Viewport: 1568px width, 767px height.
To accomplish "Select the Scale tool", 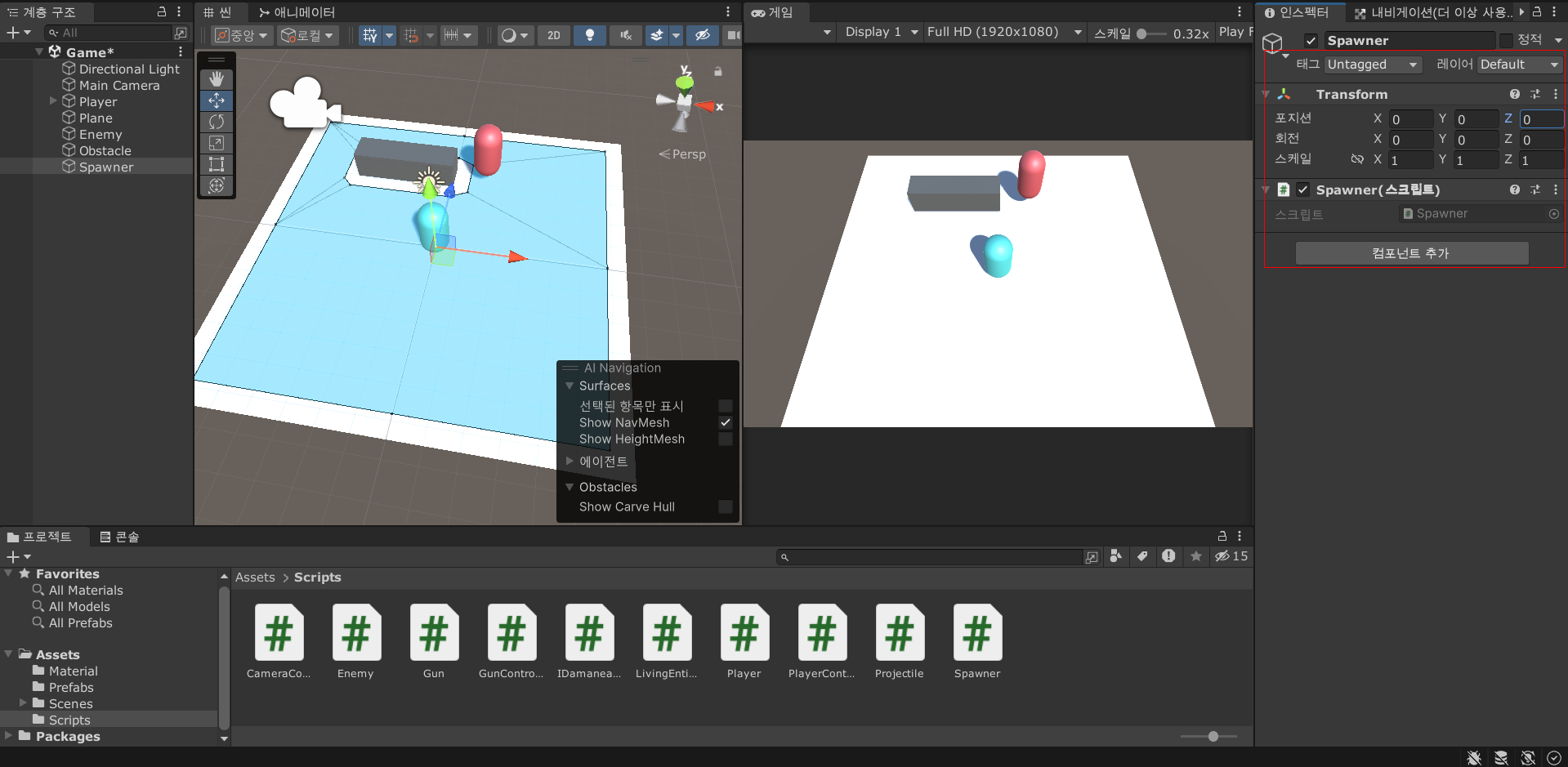I will (x=217, y=143).
